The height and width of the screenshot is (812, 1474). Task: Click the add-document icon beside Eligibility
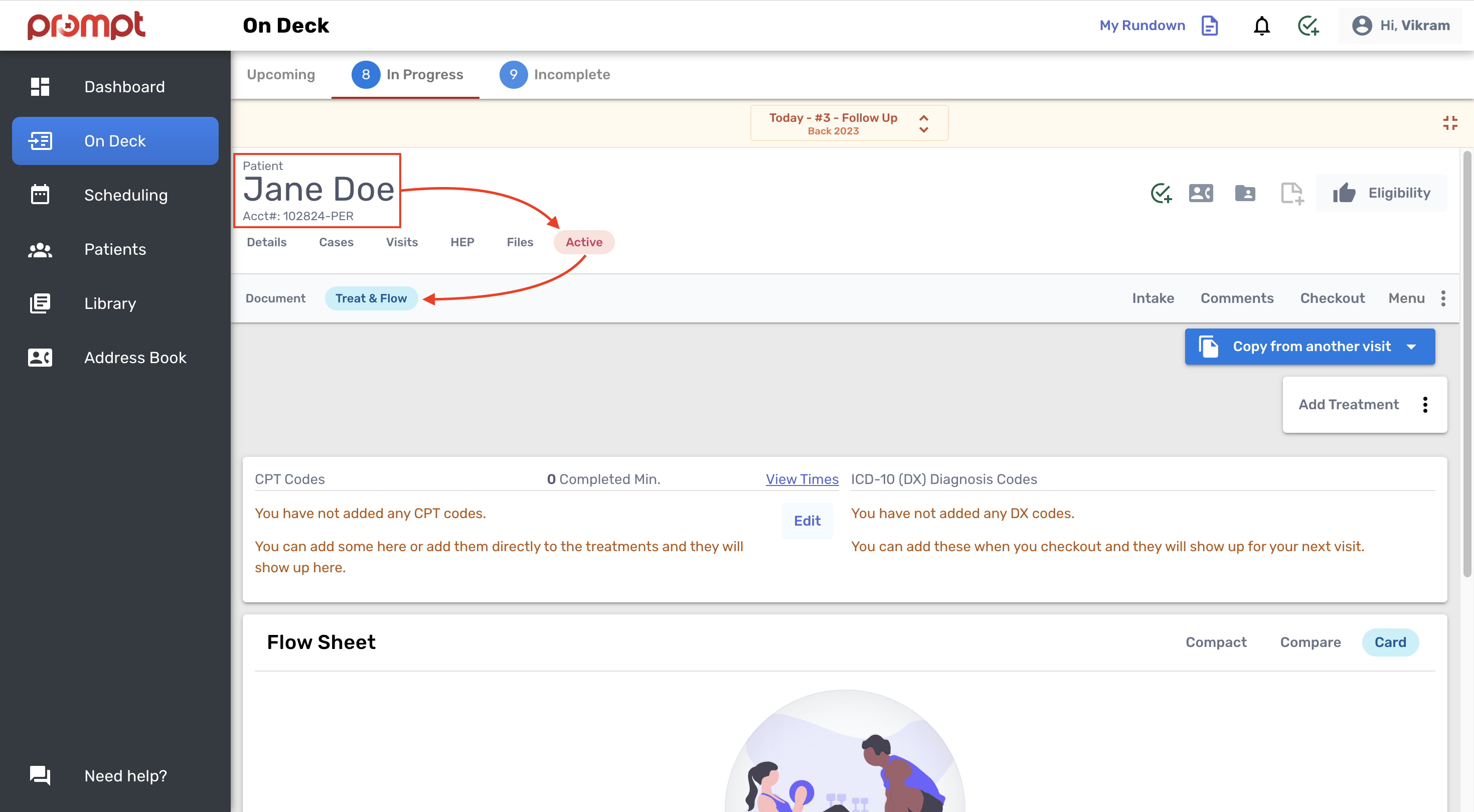tap(1292, 194)
